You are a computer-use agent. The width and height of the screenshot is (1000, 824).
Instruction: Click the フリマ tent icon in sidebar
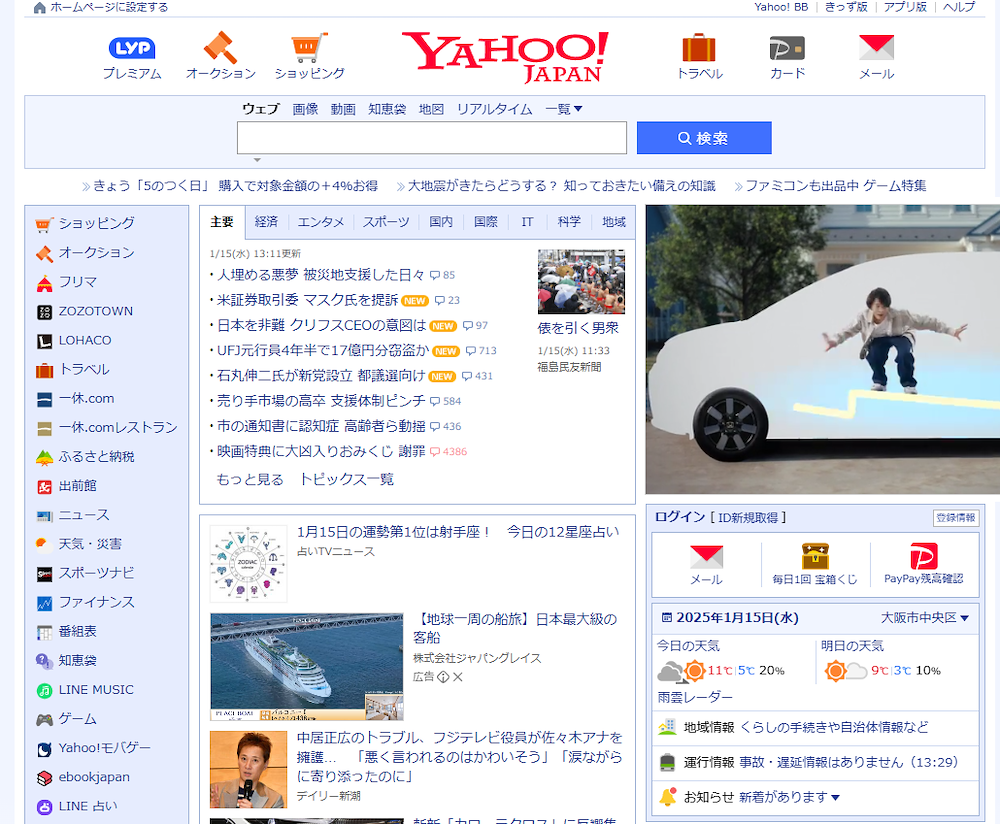44,283
